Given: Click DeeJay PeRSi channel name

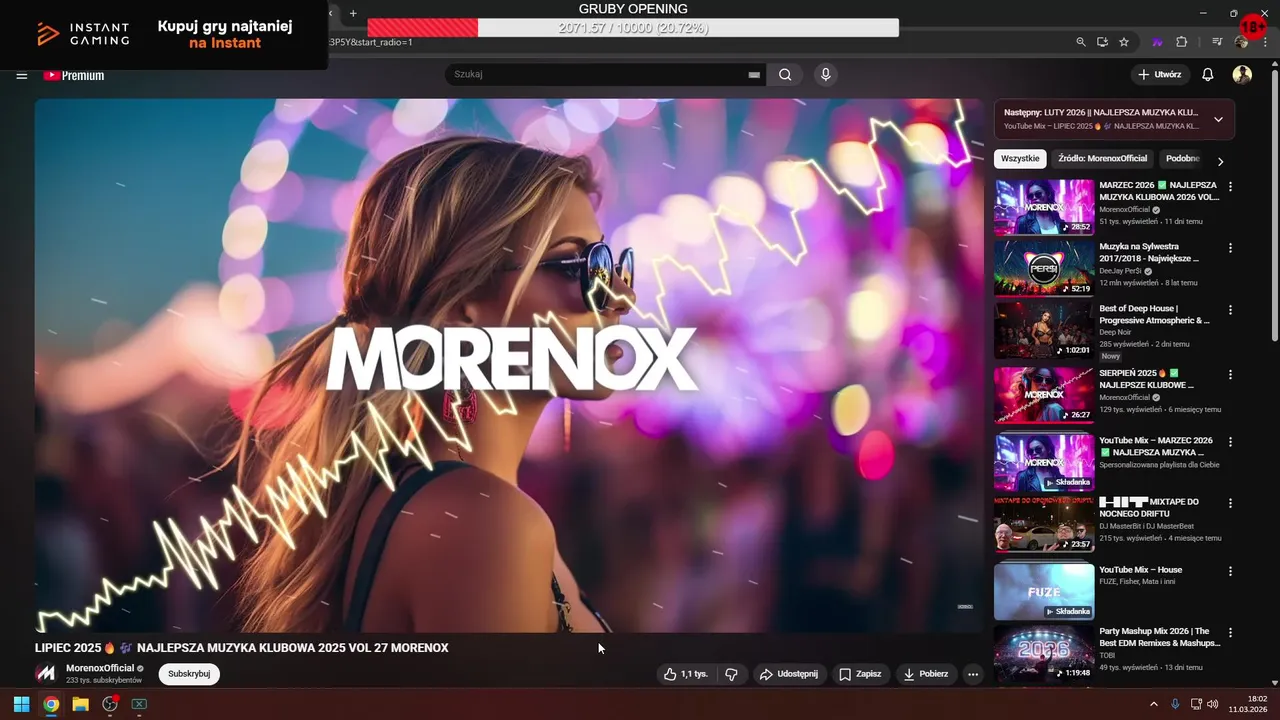Looking at the screenshot, I should (x=1120, y=271).
